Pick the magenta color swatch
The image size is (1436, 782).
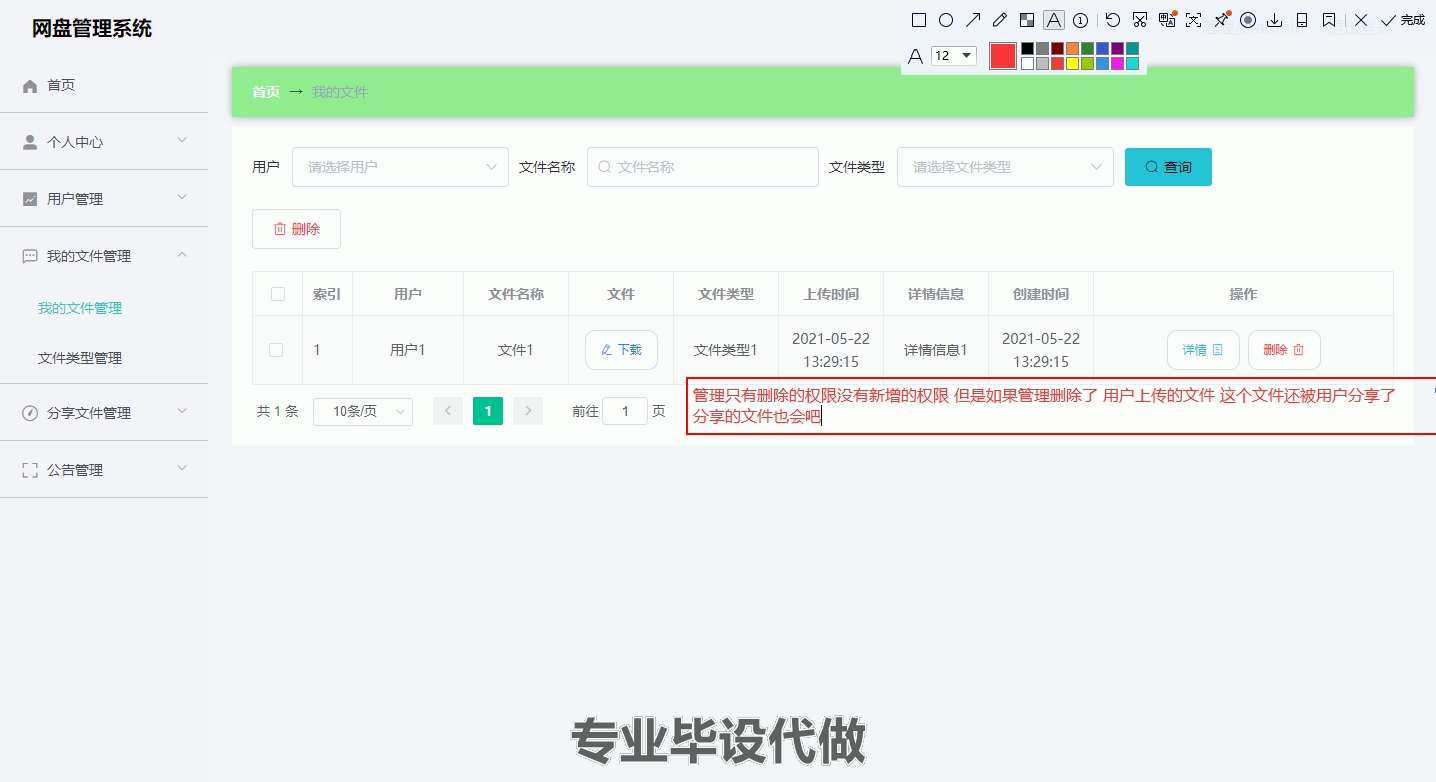coord(1117,63)
